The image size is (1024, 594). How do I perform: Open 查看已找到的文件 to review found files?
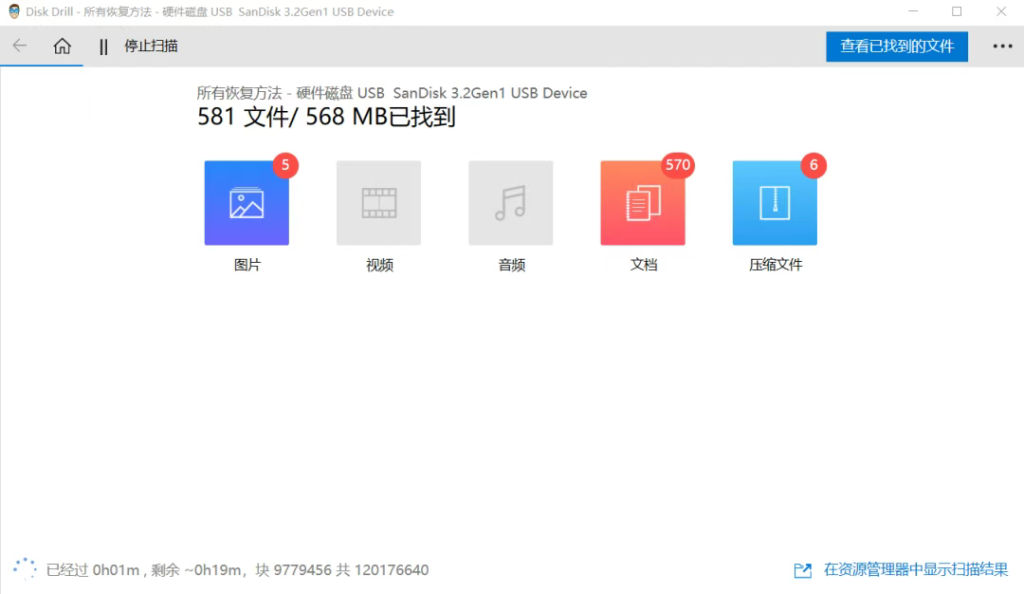pos(896,46)
